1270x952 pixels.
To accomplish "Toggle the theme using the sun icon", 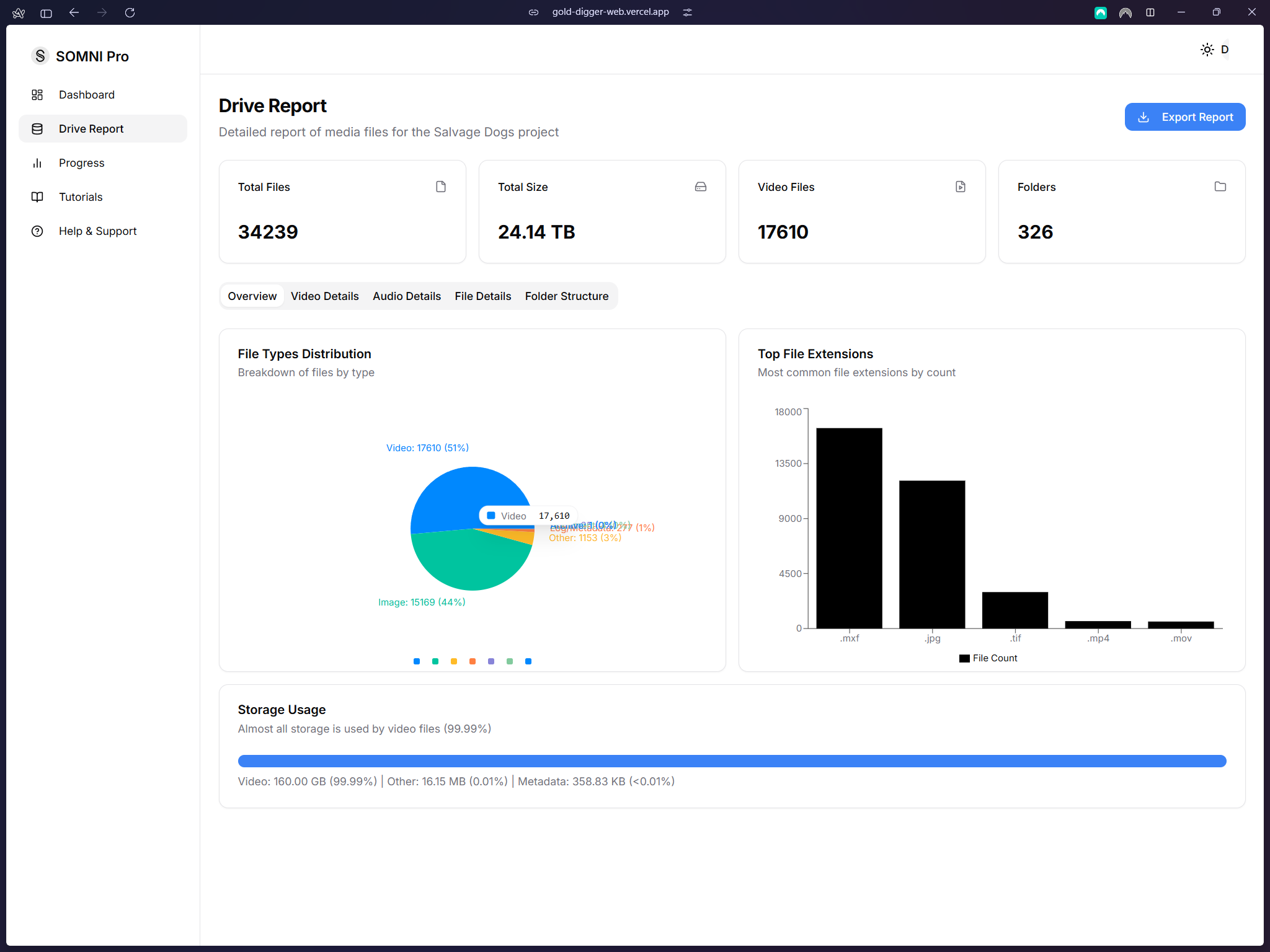I will tap(1206, 50).
